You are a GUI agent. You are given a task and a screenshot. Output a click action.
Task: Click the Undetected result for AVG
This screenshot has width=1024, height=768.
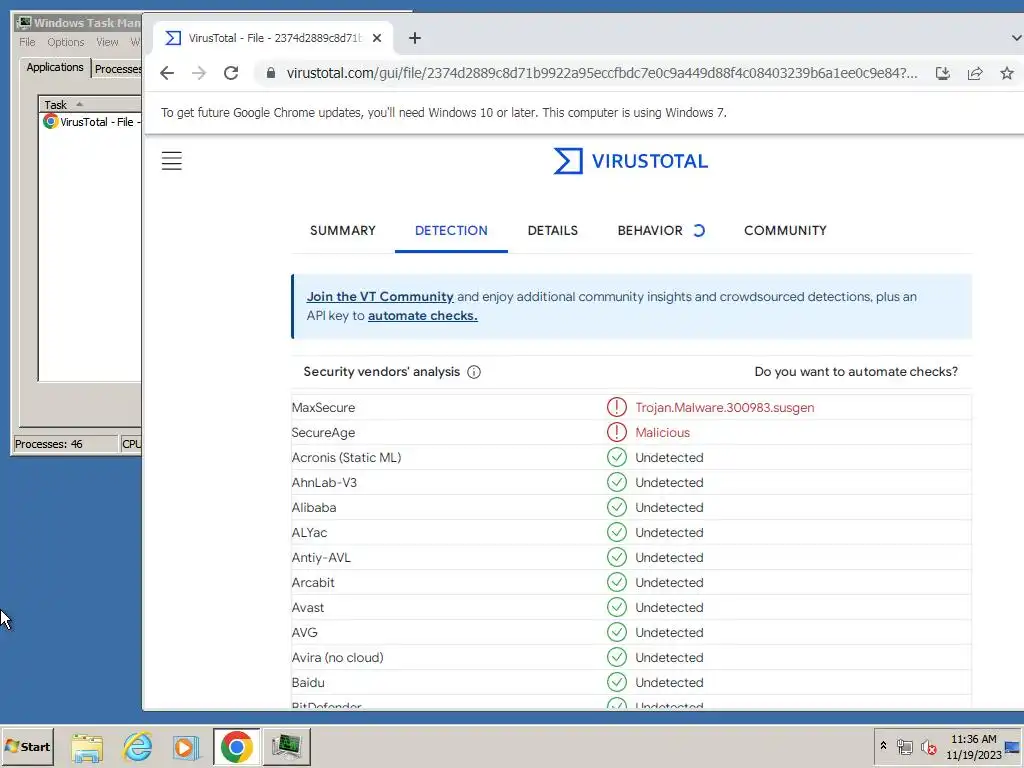(669, 632)
